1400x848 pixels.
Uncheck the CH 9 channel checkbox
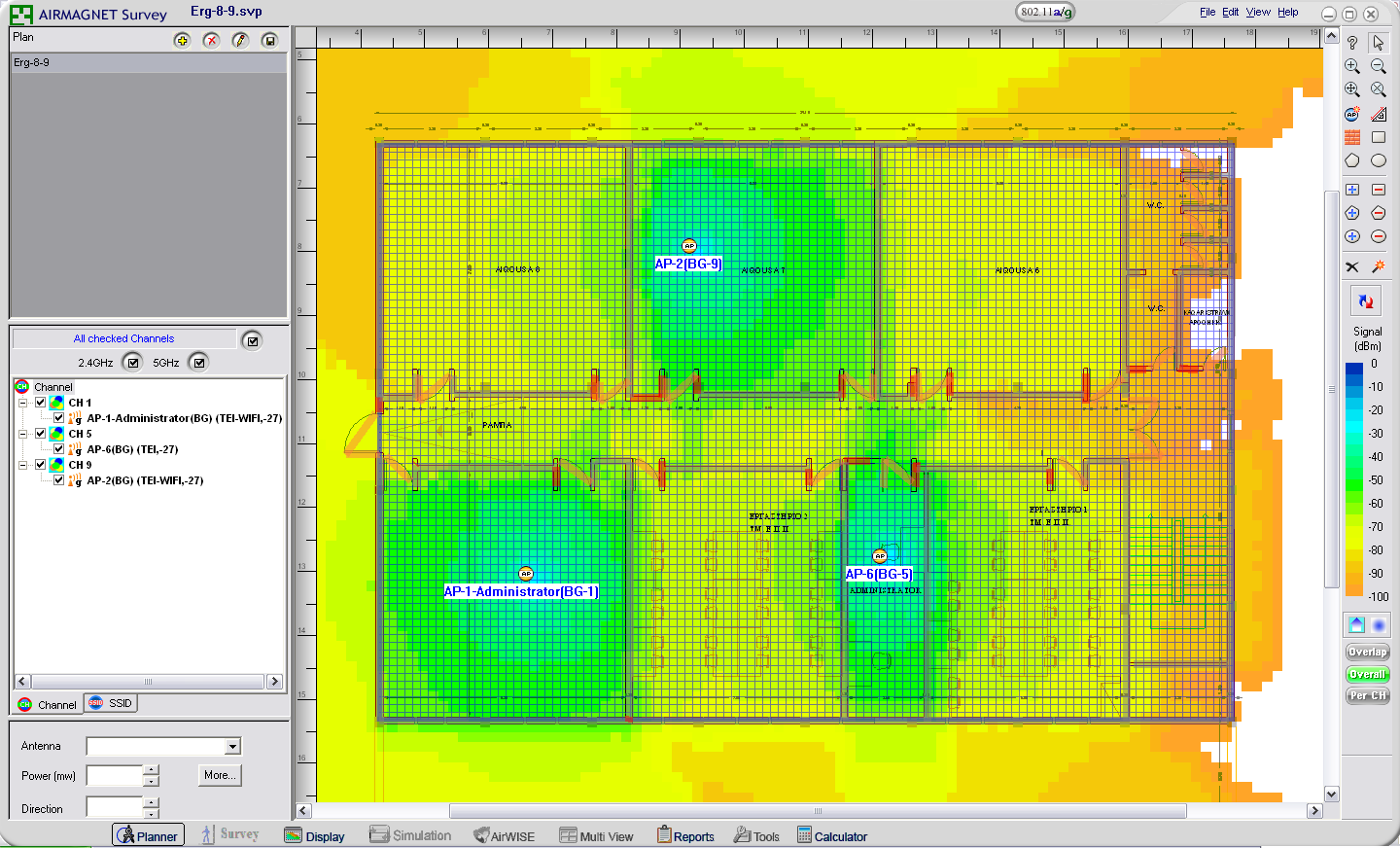click(40, 465)
